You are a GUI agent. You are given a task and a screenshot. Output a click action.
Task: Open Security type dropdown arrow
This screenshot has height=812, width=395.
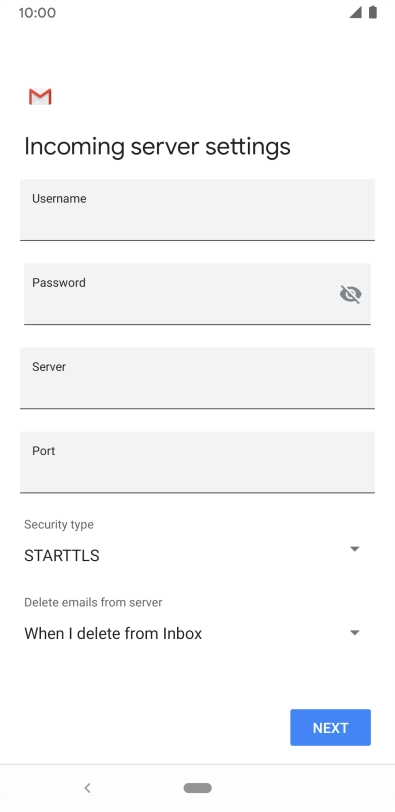pyautogui.click(x=355, y=549)
